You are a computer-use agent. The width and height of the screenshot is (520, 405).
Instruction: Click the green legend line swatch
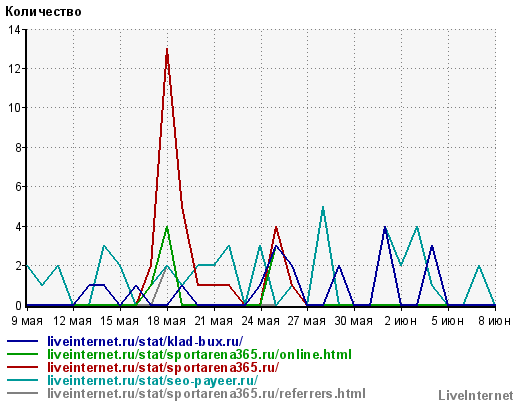pos(22,354)
